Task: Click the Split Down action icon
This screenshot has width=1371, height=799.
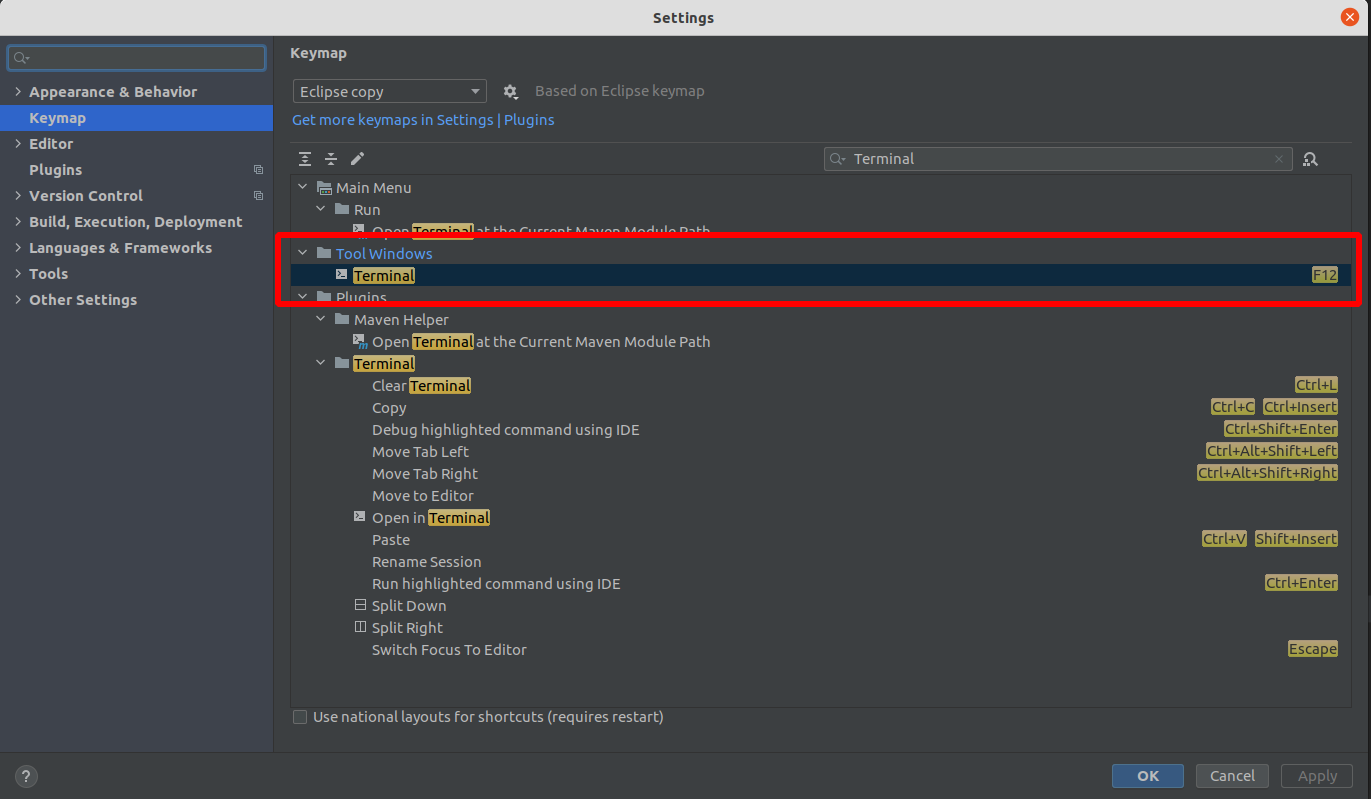Action: (361, 606)
